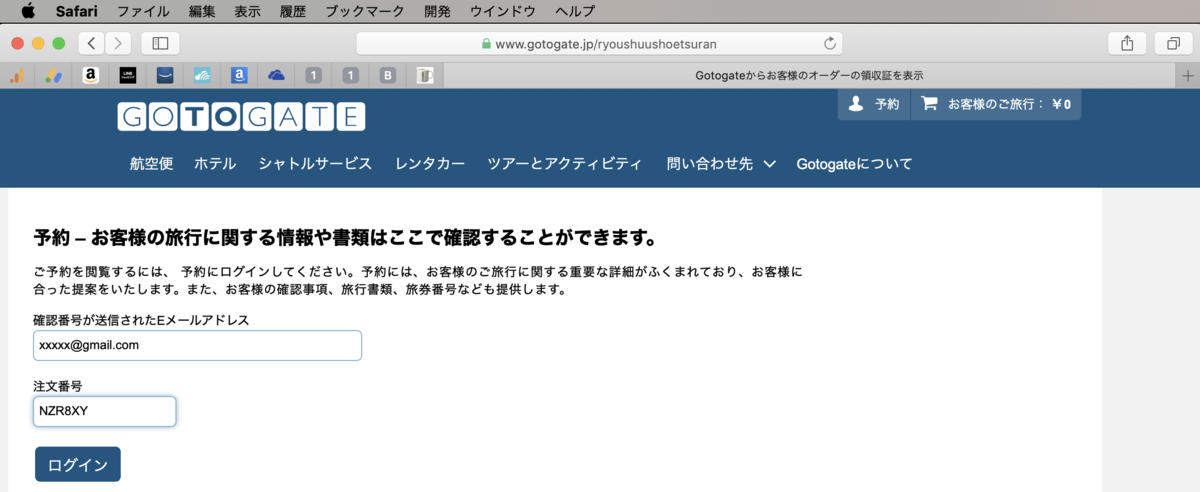
Task: Open the LINE pinned tab
Action: pyautogui.click(x=127, y=75)
